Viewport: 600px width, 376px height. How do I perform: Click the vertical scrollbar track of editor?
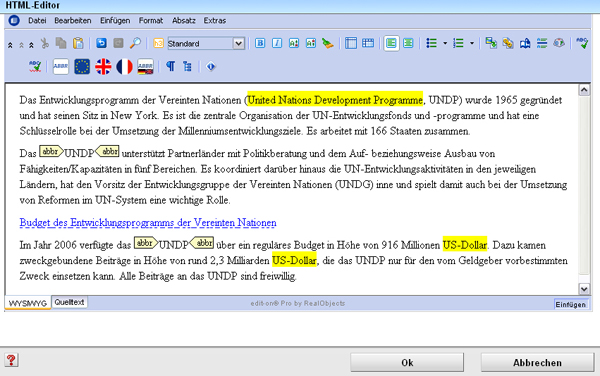(584, 189)
